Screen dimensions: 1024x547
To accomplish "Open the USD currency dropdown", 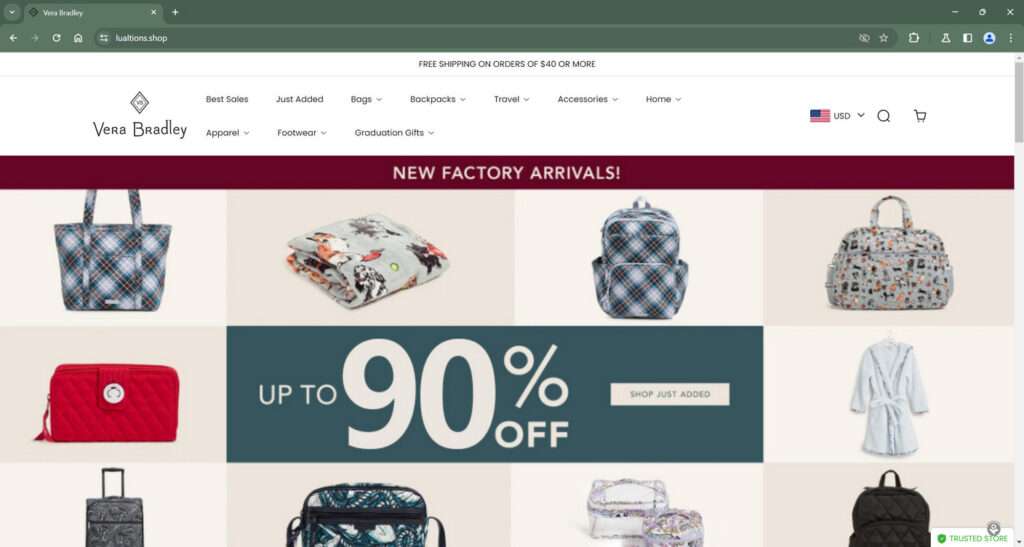I will (837, 116).
